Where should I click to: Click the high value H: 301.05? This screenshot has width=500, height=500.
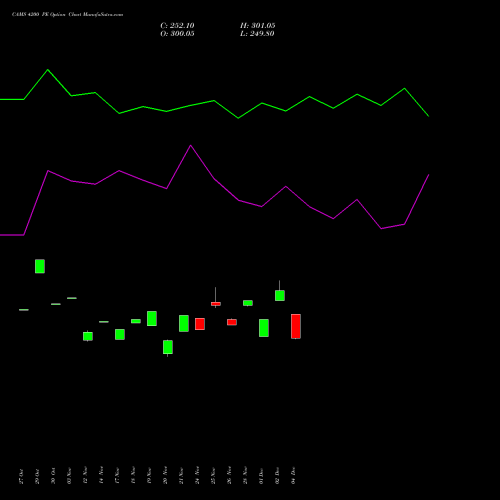point(258,26)
